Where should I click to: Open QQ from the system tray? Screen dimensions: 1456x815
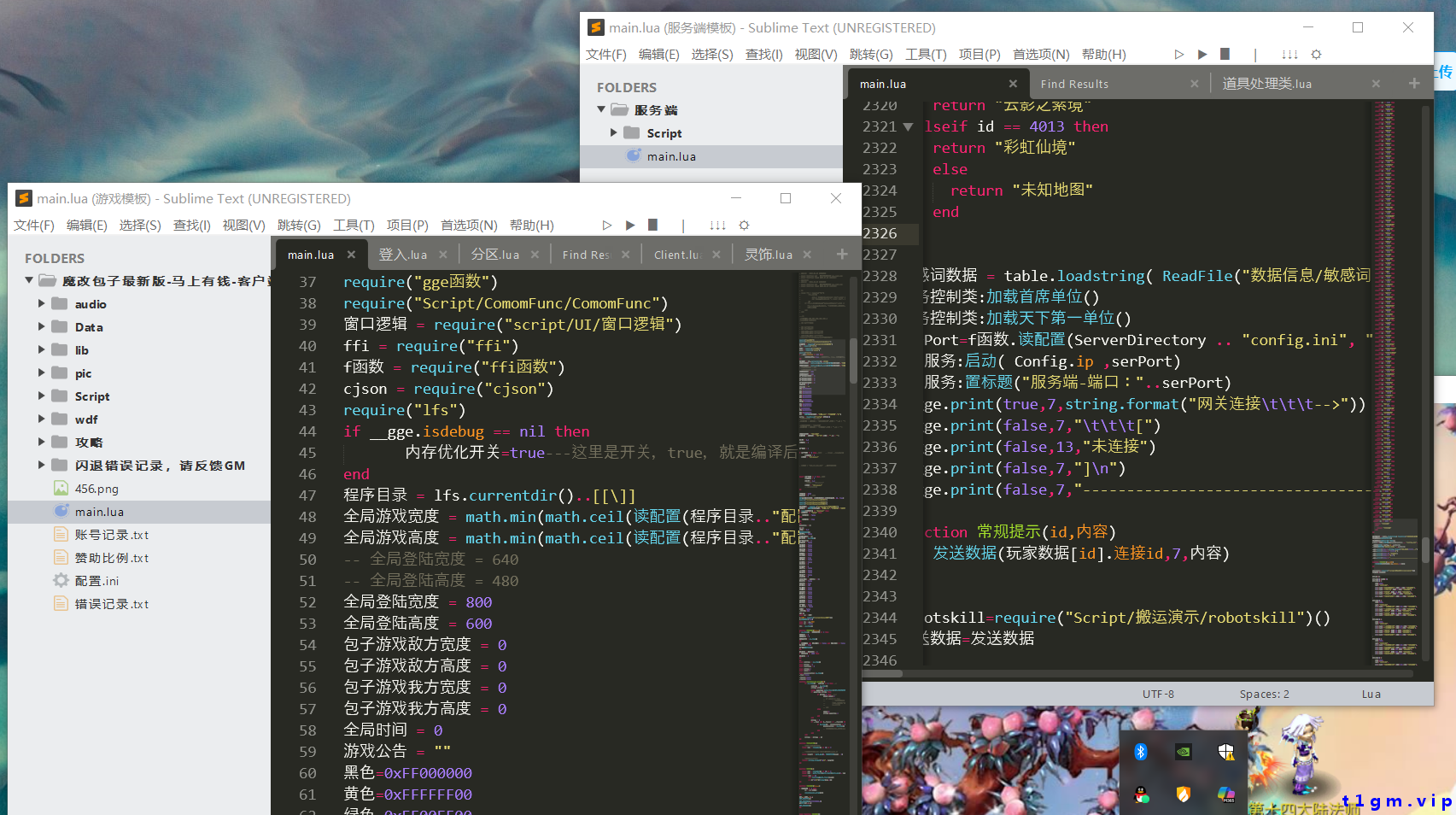pos(1141,794)
